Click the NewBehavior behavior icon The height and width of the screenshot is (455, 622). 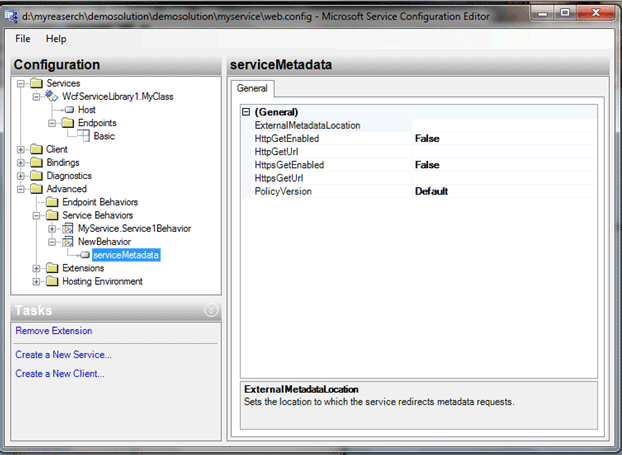68,242
